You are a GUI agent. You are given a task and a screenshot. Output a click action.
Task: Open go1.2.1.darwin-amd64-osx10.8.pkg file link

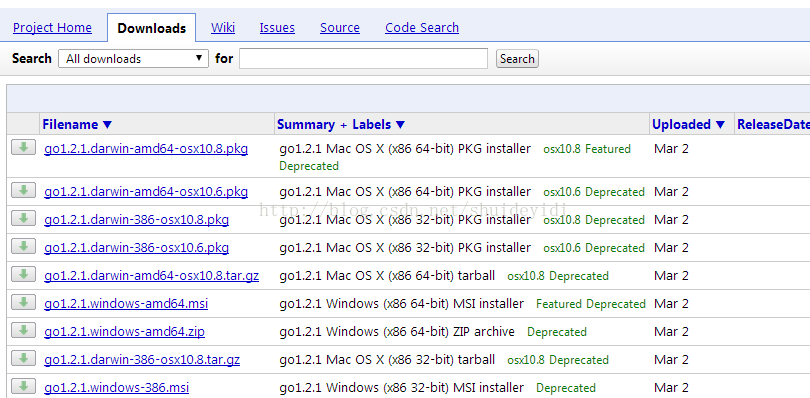click(x=146, y=149)
